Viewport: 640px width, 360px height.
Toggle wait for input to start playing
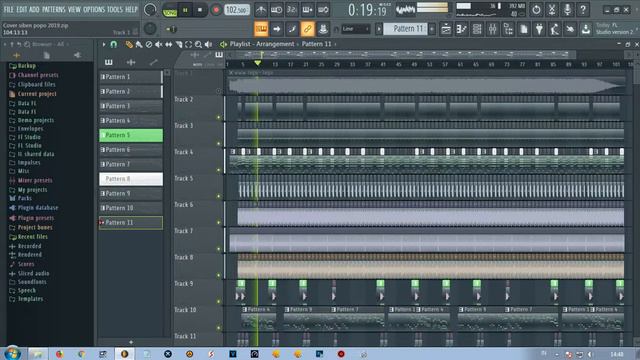click(276, 10)
